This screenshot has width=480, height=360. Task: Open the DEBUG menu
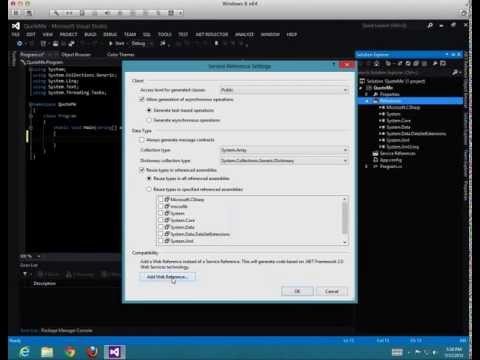tap(110, 34)
